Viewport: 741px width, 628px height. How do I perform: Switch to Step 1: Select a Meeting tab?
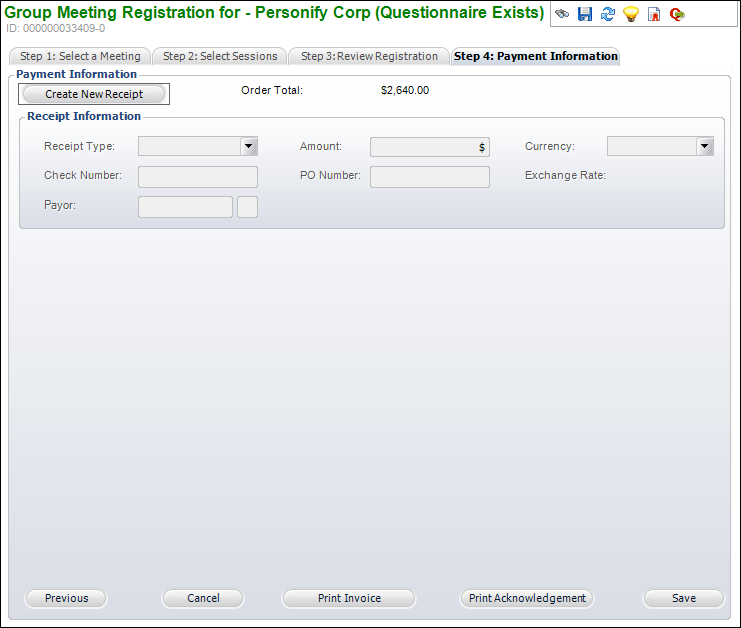[80, 56]
